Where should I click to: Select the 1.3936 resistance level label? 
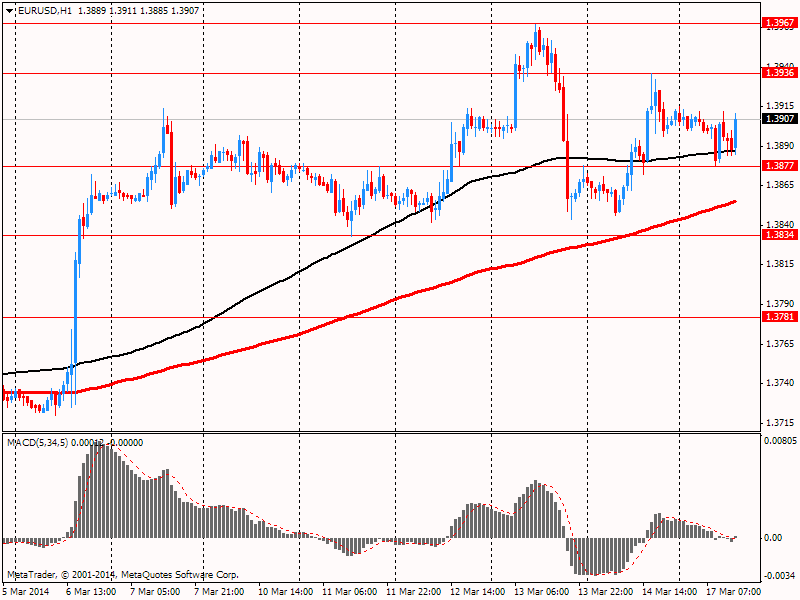(780, 73)
